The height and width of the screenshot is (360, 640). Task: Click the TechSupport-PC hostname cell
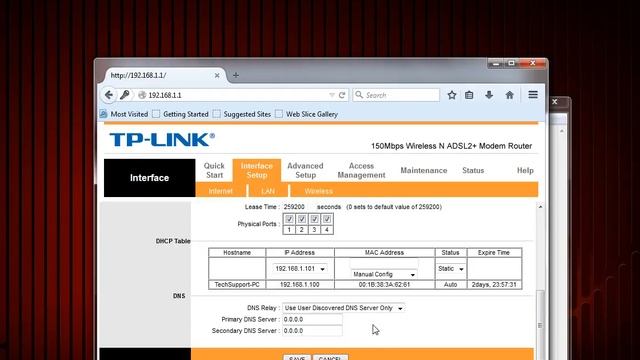tap(237, 284)
